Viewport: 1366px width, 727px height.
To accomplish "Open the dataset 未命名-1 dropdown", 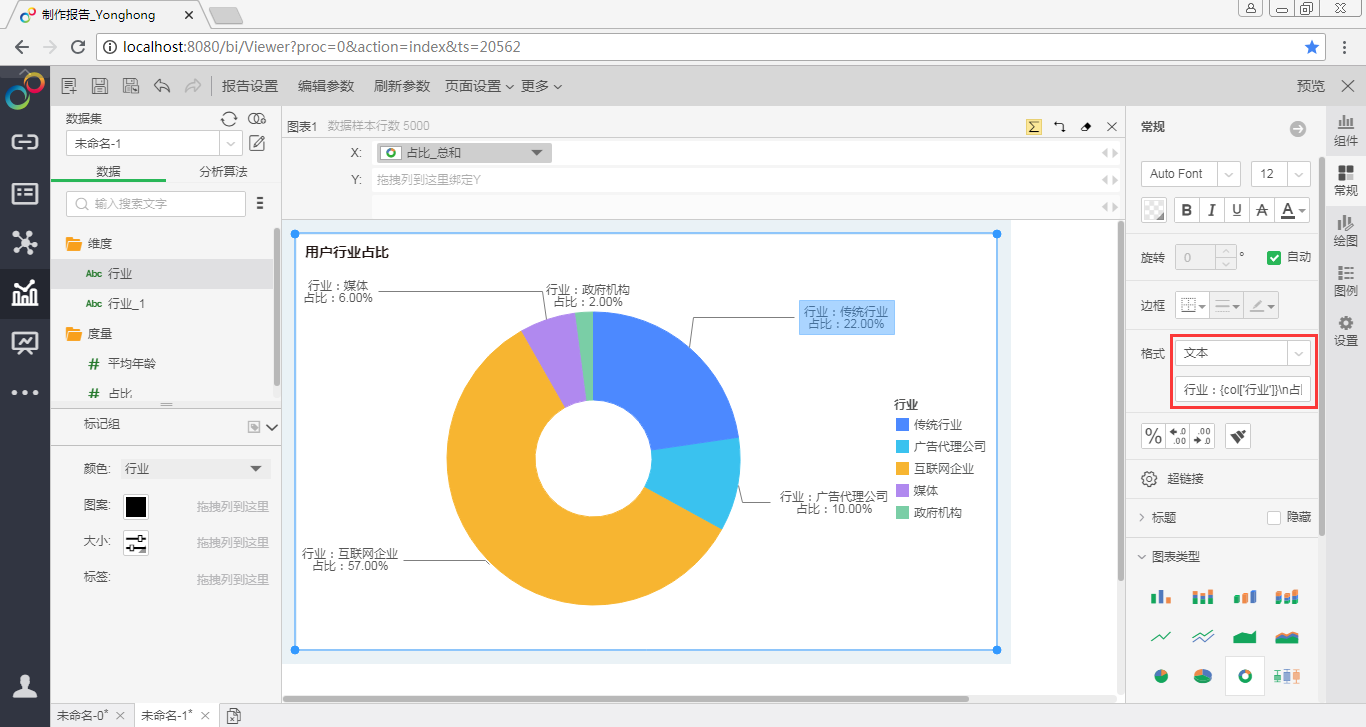I will click(x=154, y=143).
